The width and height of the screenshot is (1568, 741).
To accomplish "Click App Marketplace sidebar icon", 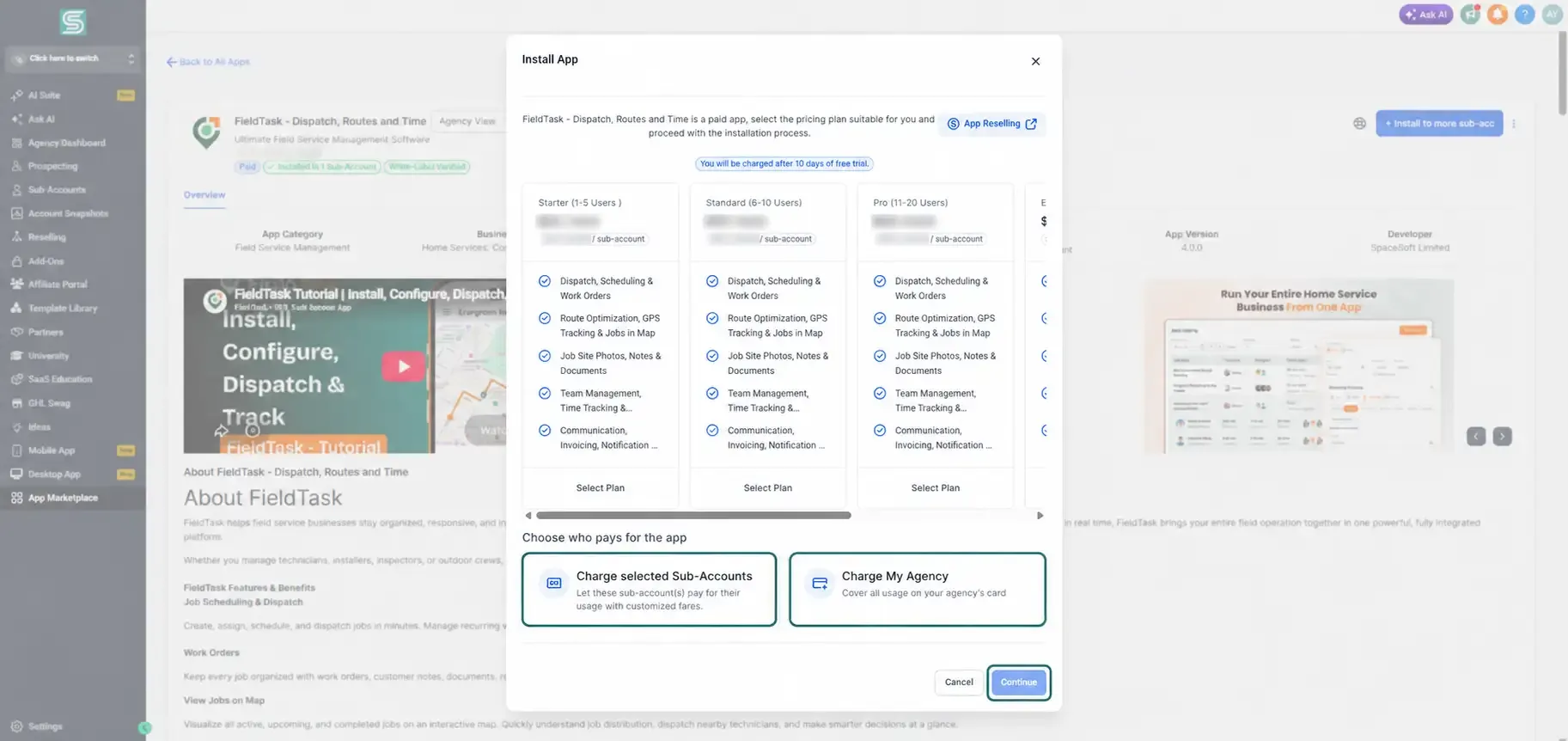I will click(16, 498).
